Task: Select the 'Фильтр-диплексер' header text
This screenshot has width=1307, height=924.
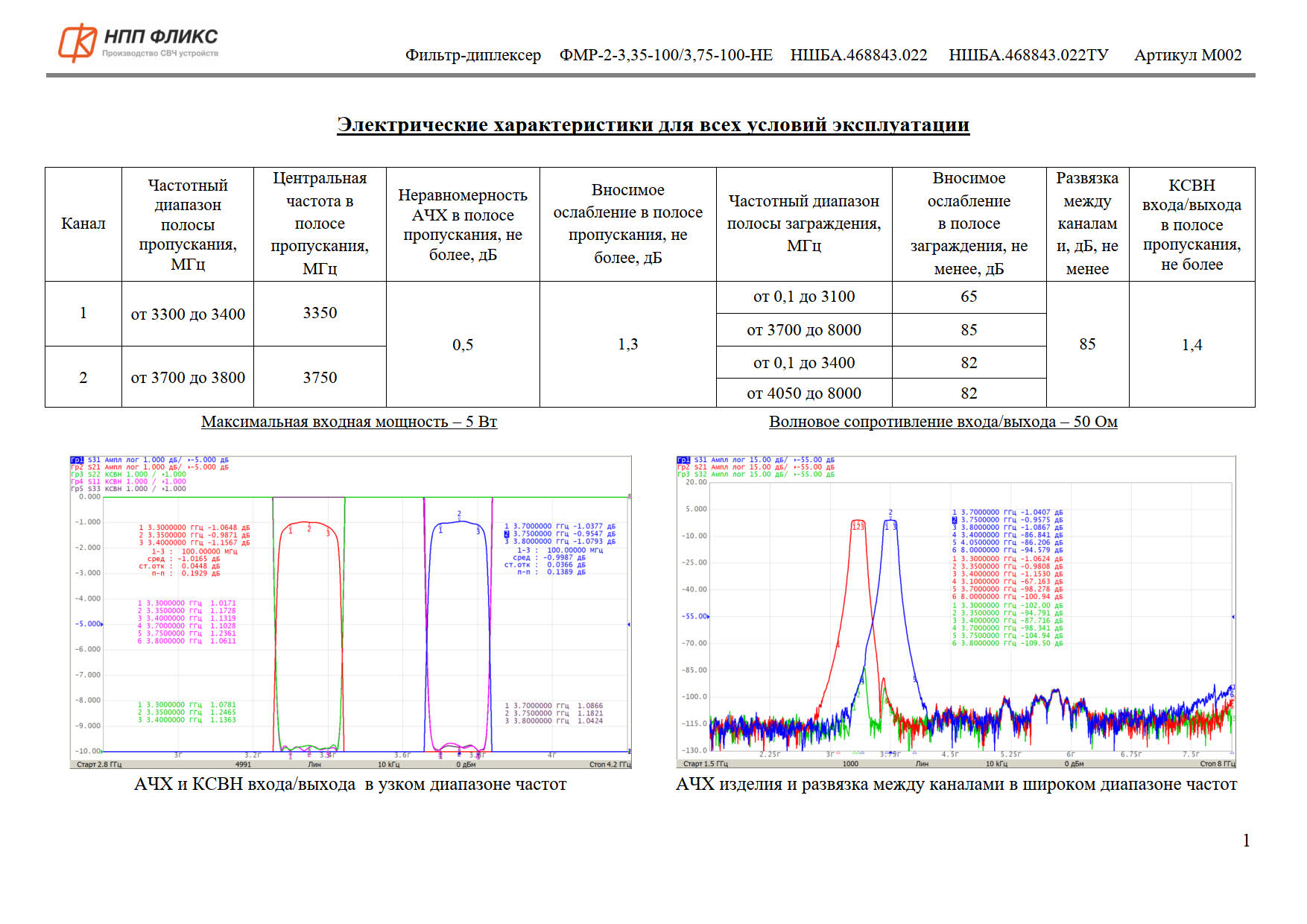Action: pos(473,55)
